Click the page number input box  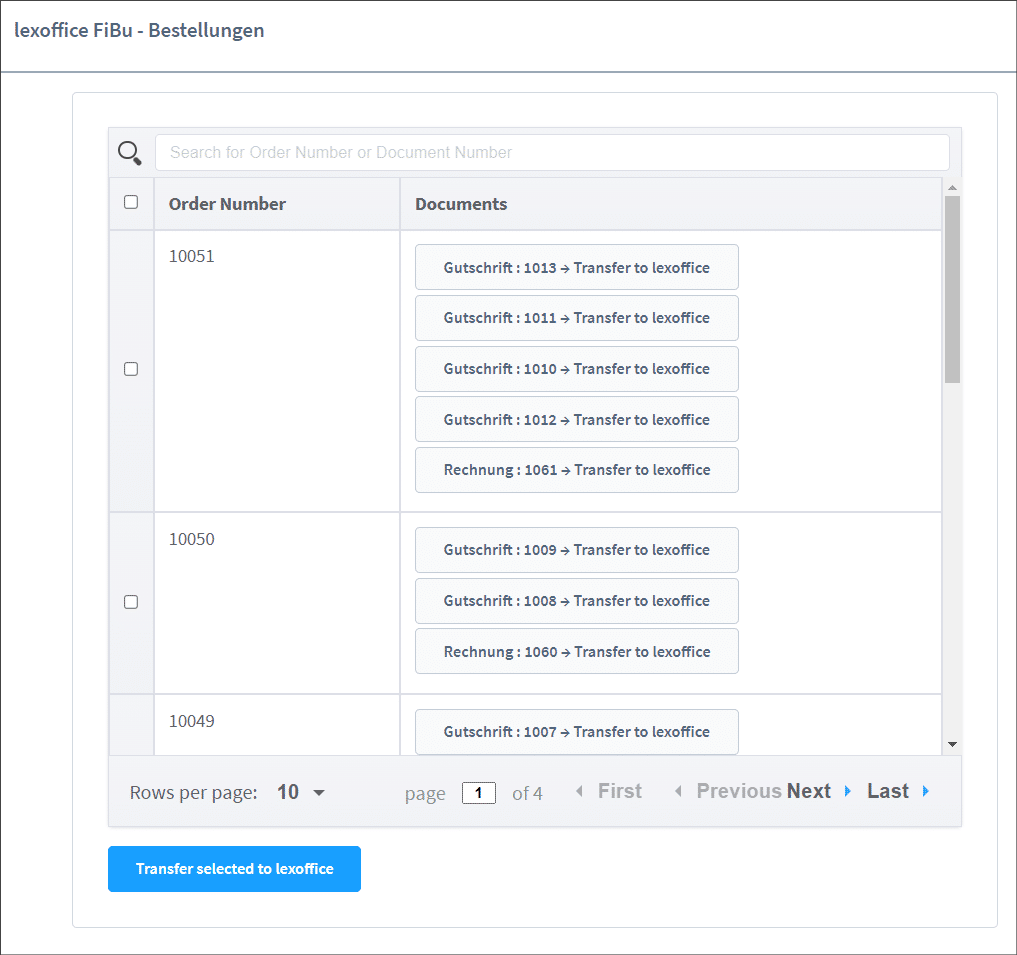click(x=479, y=793)
